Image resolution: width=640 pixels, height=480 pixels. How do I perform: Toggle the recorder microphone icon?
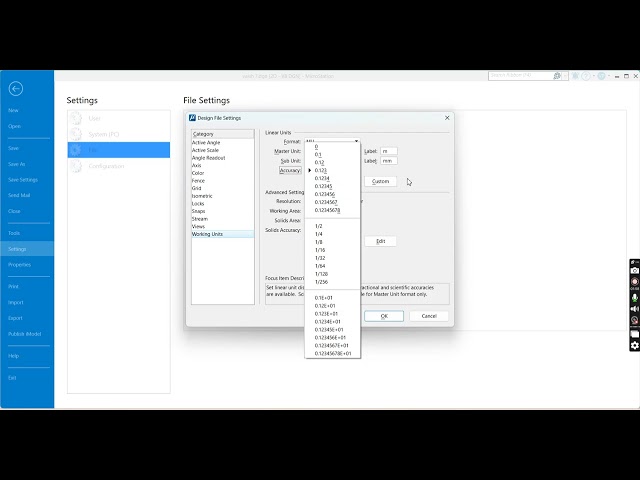pos(635,298)
